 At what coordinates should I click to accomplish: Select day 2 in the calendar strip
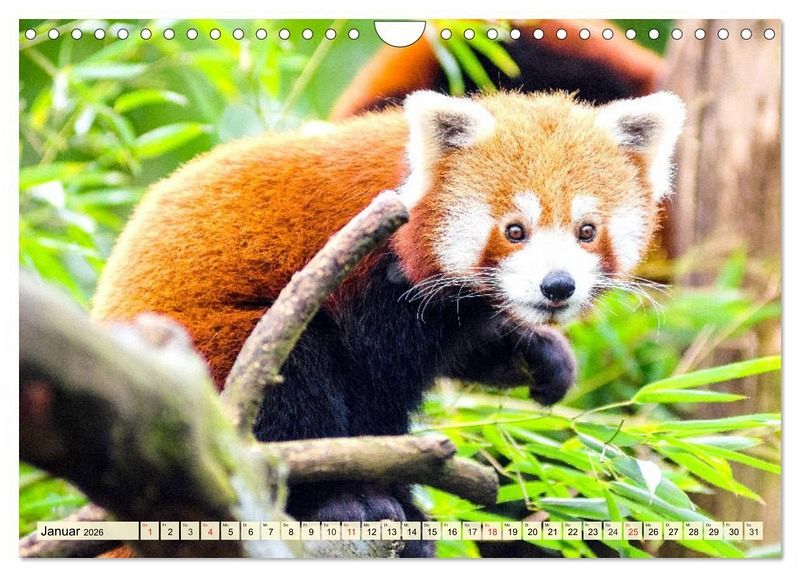pos(170,531)
